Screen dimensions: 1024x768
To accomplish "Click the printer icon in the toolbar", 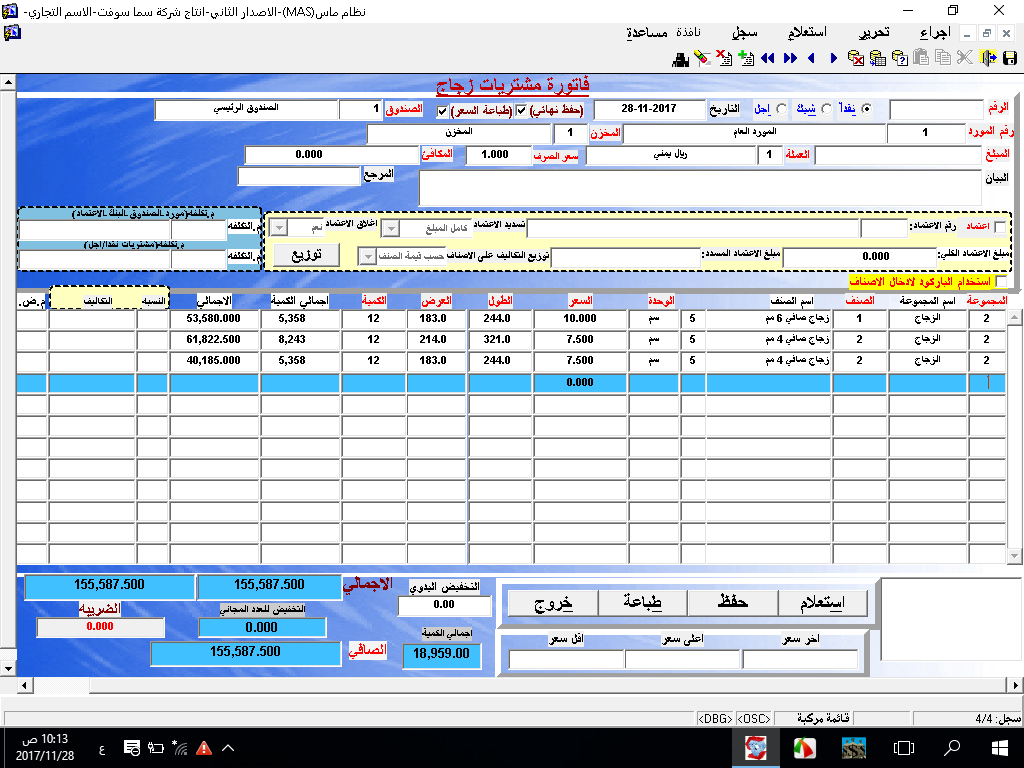I will click(x=681, y=58).
